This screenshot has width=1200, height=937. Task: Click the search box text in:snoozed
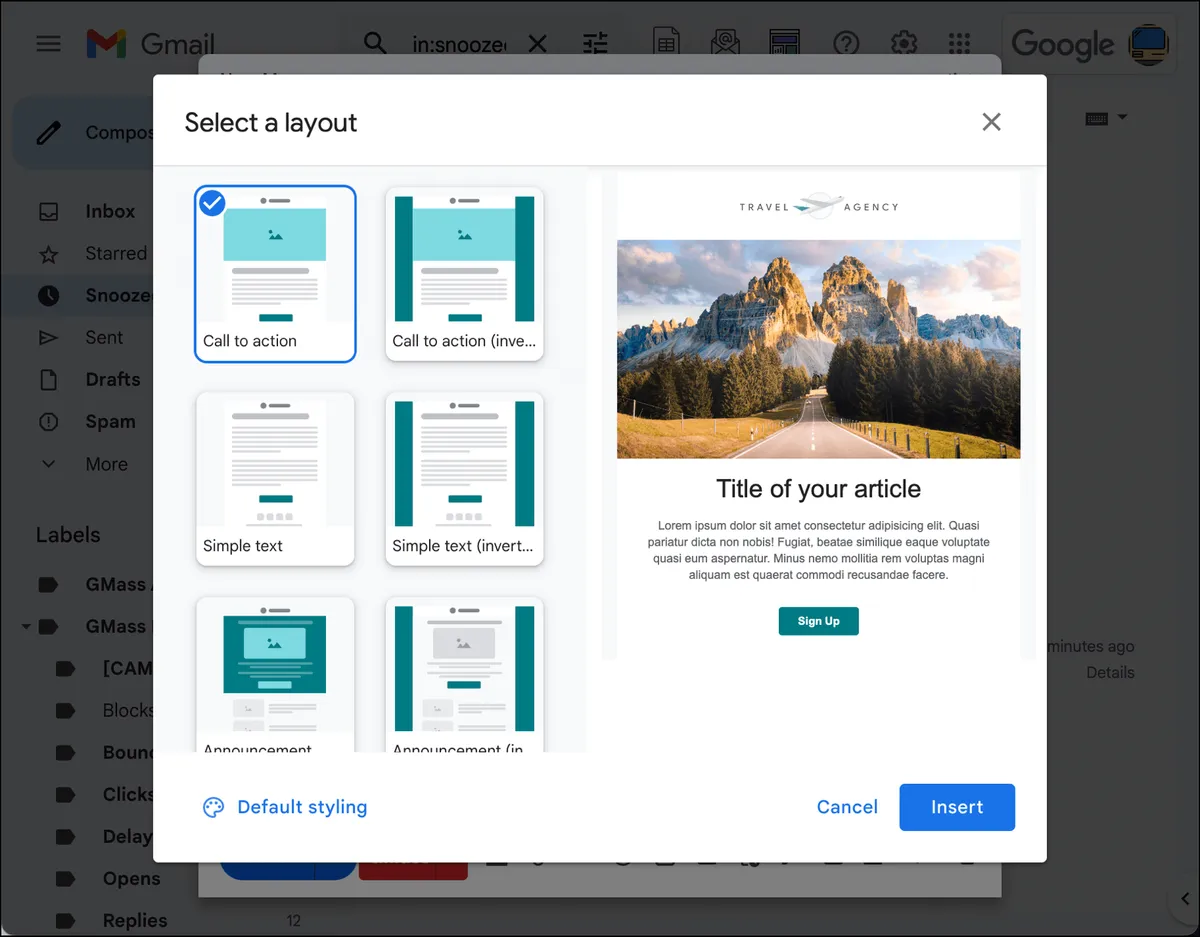[x=459, y=44]
